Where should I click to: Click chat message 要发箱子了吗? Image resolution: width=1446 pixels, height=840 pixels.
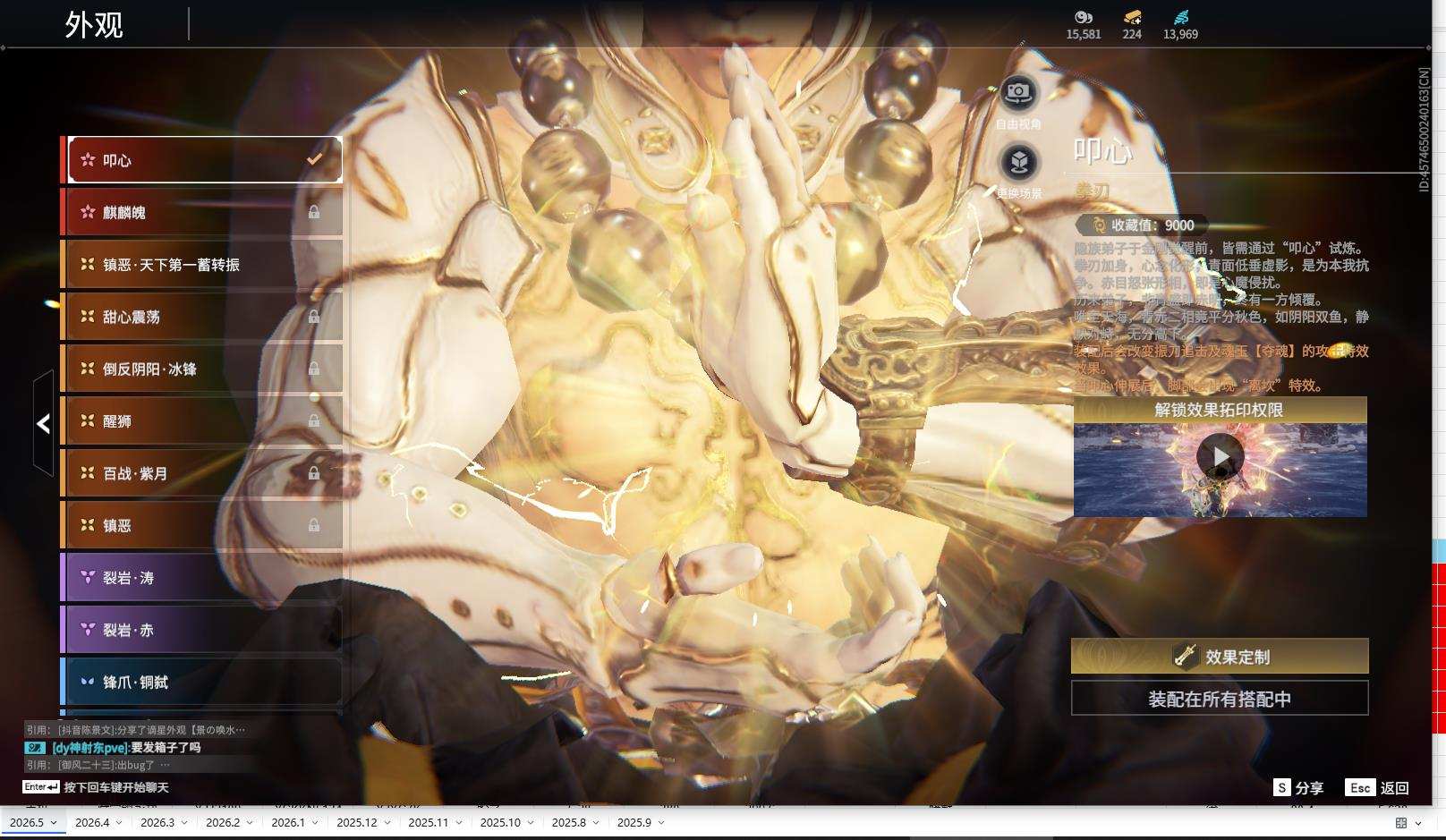(x=166, y=747)
